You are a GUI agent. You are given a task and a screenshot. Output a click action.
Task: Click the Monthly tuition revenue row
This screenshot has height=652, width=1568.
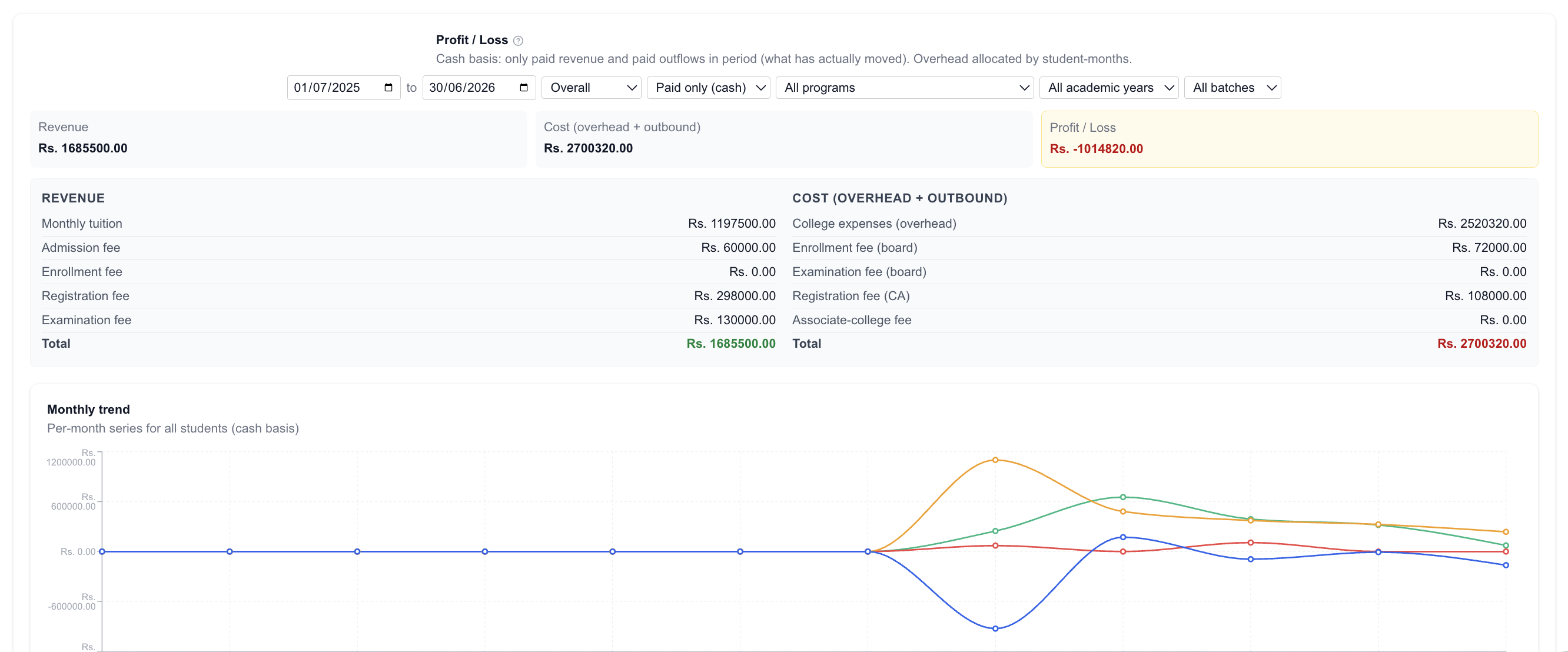tap(408, 224)
